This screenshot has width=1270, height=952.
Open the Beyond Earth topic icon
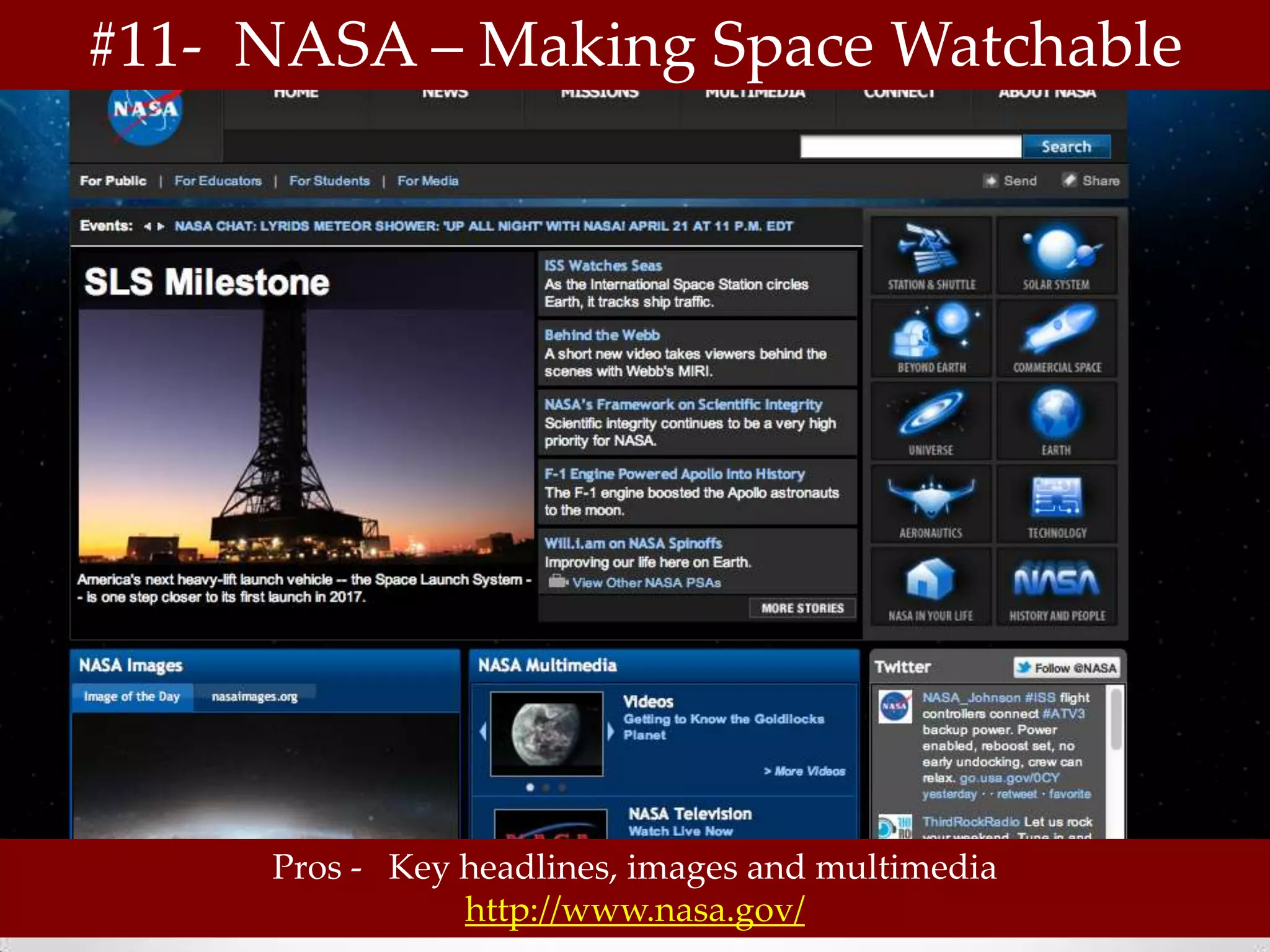(931, 338)
